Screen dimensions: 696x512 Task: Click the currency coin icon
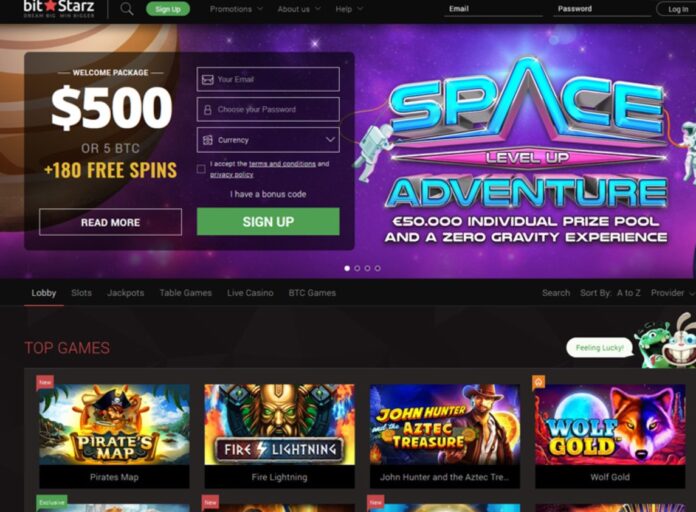pyautogui.click(x=207, y=140)
